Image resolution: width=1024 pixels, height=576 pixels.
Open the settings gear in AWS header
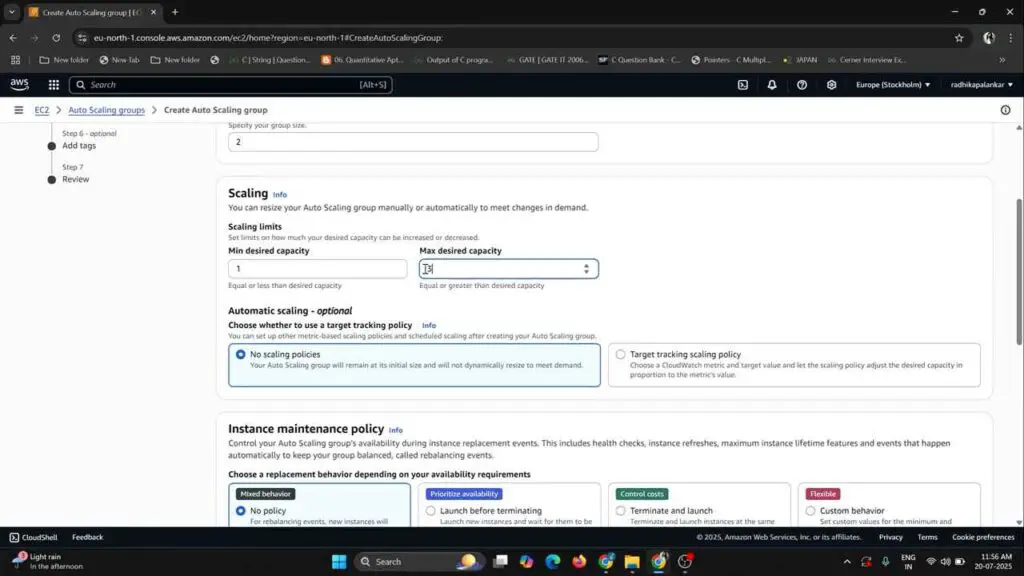pyautogui.click(x=831, y=84)
